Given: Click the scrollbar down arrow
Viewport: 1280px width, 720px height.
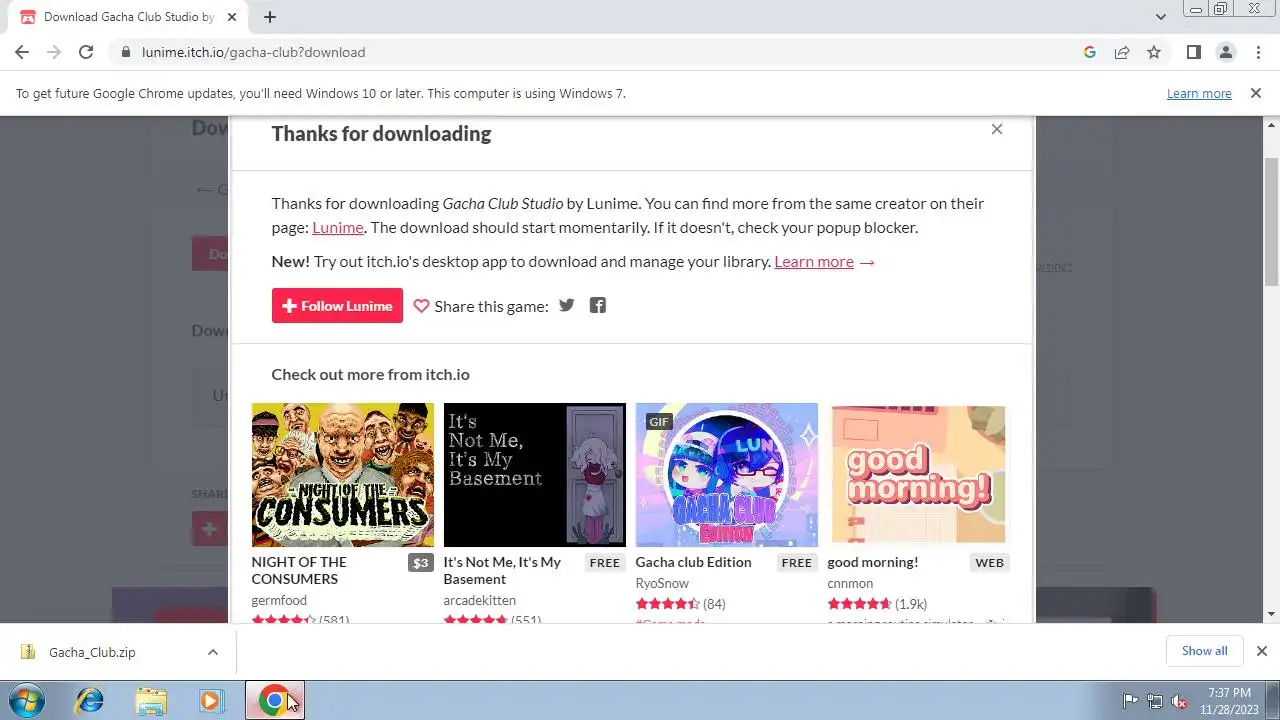Looking at the screenshot, I should (x=1272, y=615).
